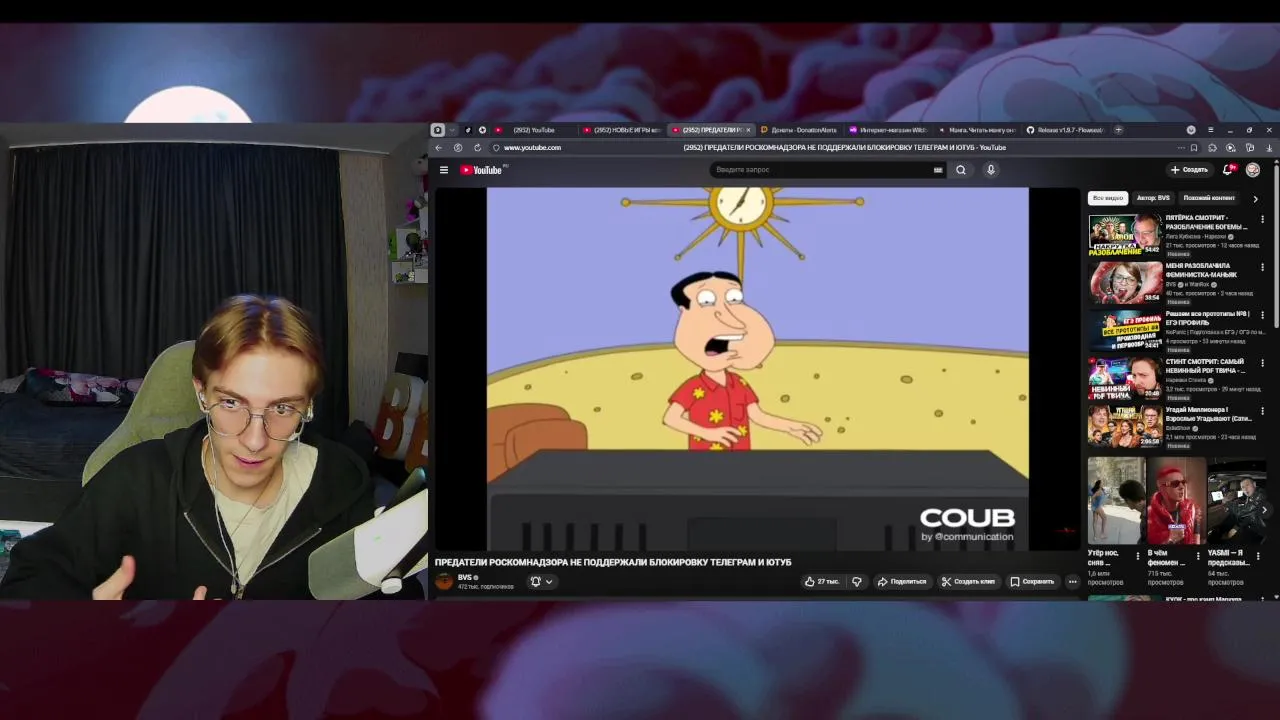Screen dimensions: 1280x720
Task: Click the video player to pause
Action: pyautogui.click(x=757, y=368)
